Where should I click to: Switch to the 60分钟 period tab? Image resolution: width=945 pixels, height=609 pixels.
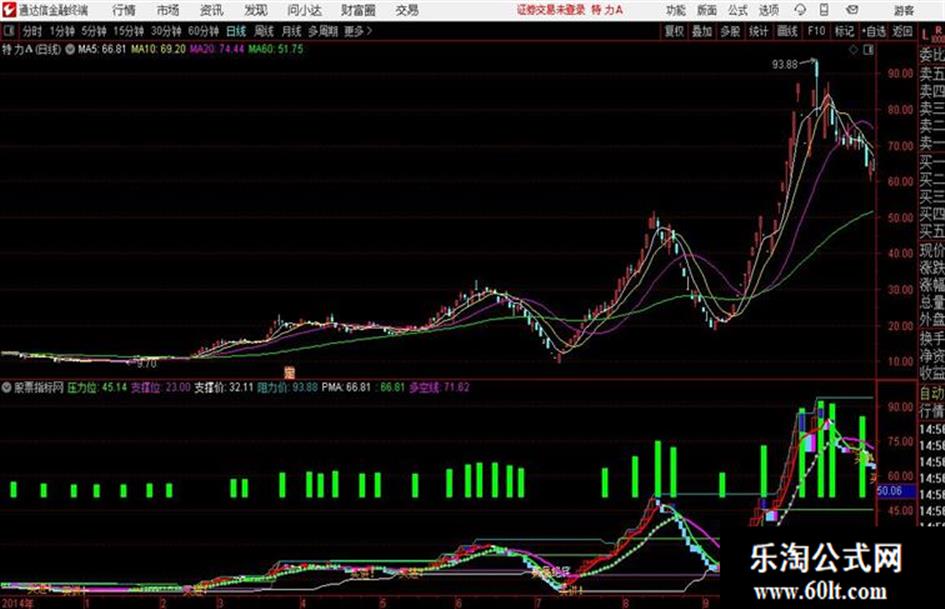coord(203,31)
